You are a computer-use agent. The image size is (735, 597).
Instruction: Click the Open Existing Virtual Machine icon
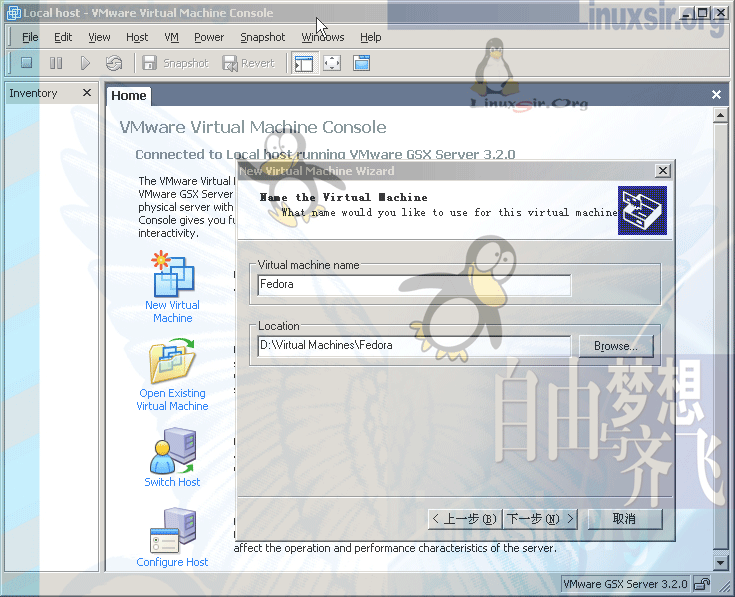tap(172, 361)
